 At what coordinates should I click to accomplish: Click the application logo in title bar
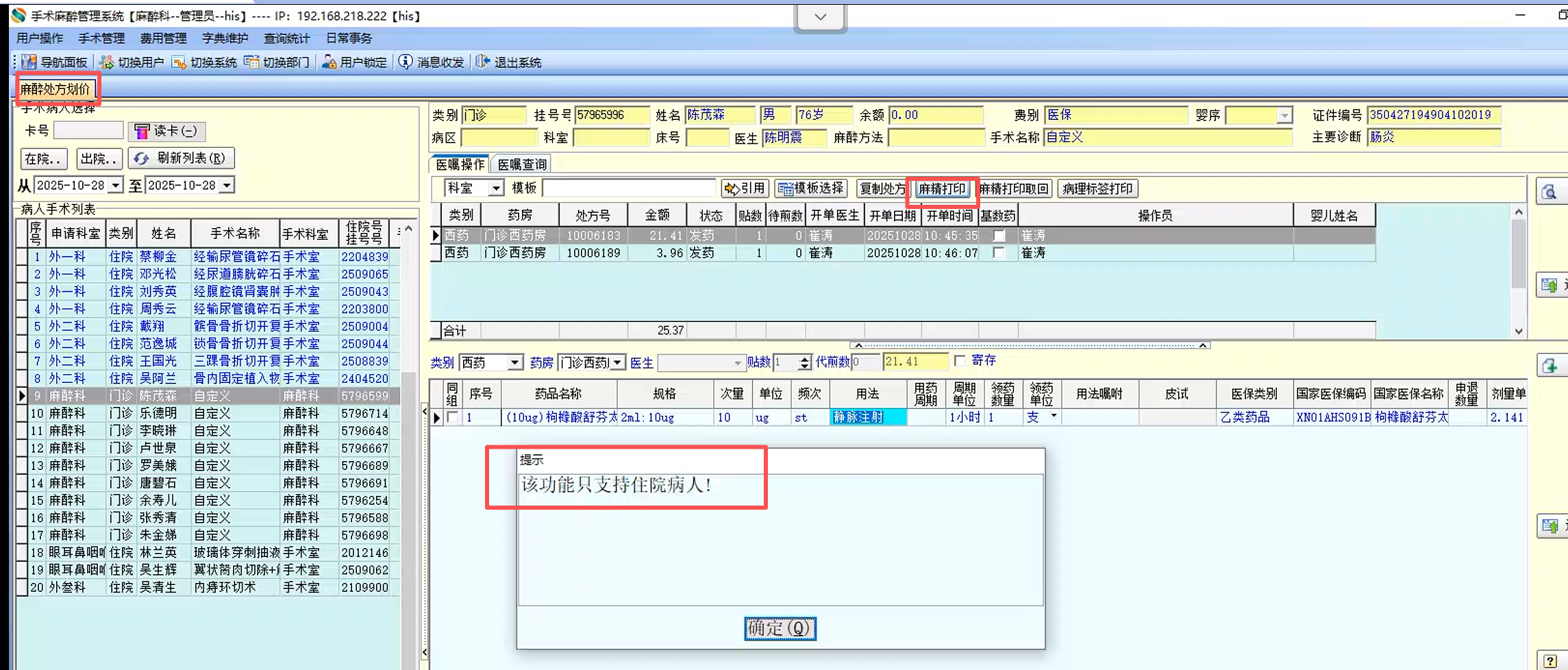(18, 15)
